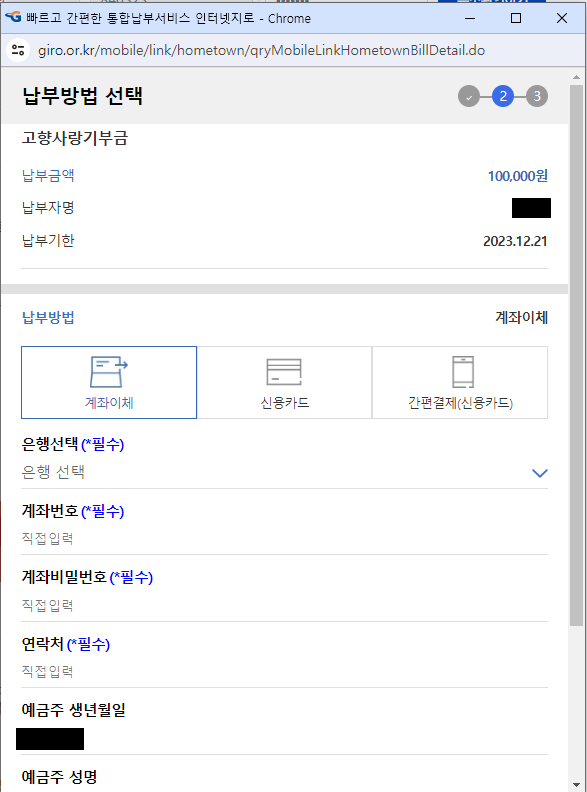Click the 2023.12.21 due date value

515,241
